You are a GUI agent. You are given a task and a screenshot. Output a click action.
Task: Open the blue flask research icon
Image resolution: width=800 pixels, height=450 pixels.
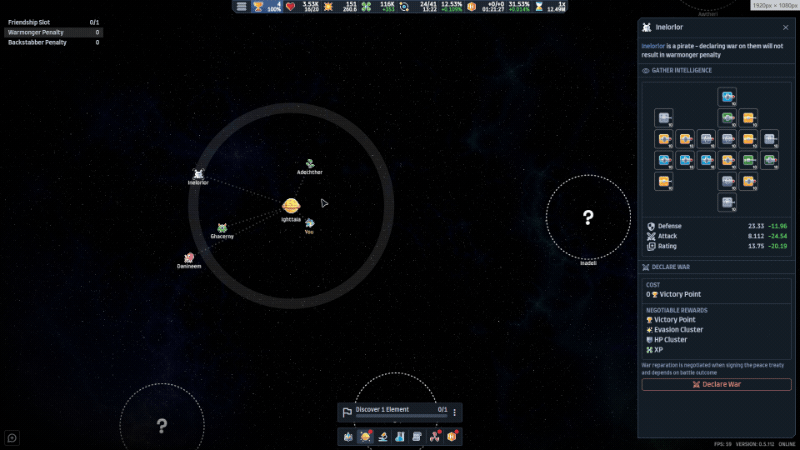coord(400,437)
